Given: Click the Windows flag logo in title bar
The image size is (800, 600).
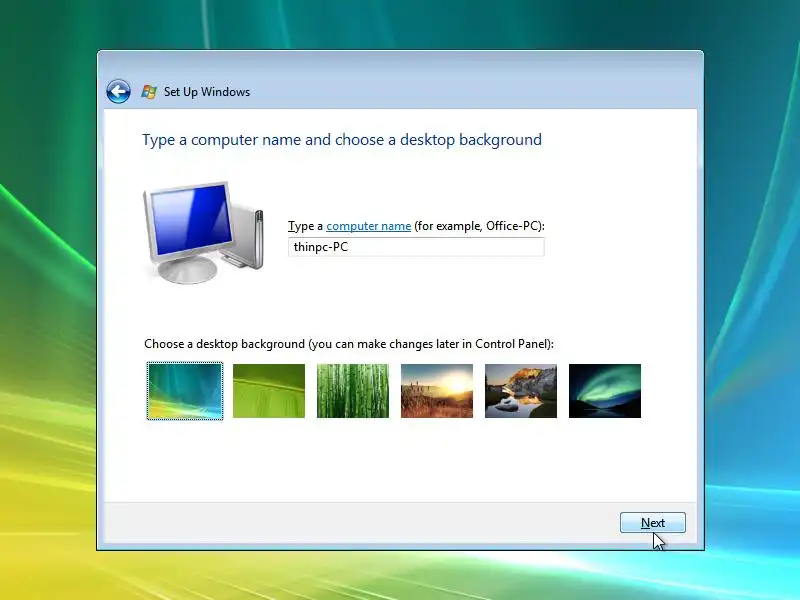Looking at the screenshot, I should click(x=148, y=92).
